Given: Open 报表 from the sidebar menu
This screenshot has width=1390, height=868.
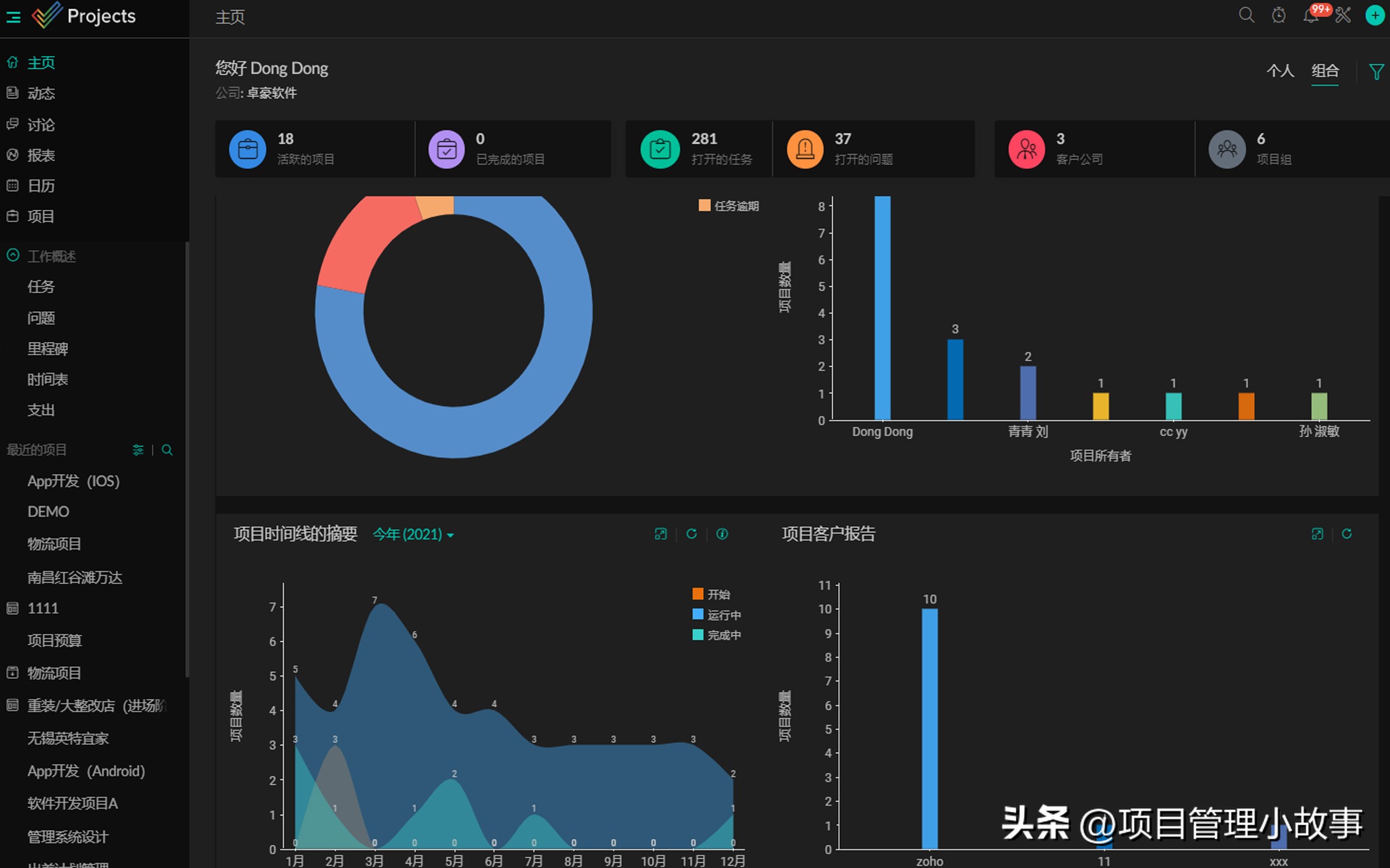Looking at the screenshot, I should [x=41, y=155].
